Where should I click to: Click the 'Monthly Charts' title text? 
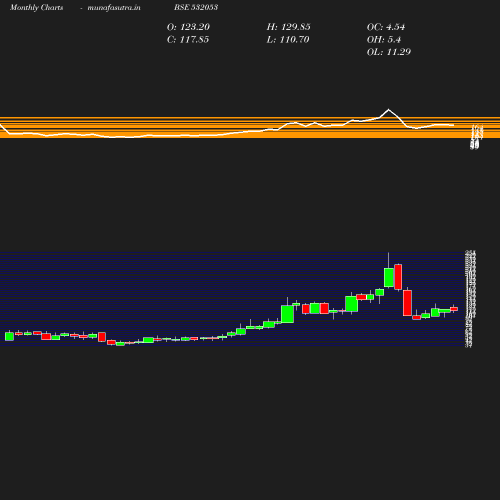[x=36, y=8]
